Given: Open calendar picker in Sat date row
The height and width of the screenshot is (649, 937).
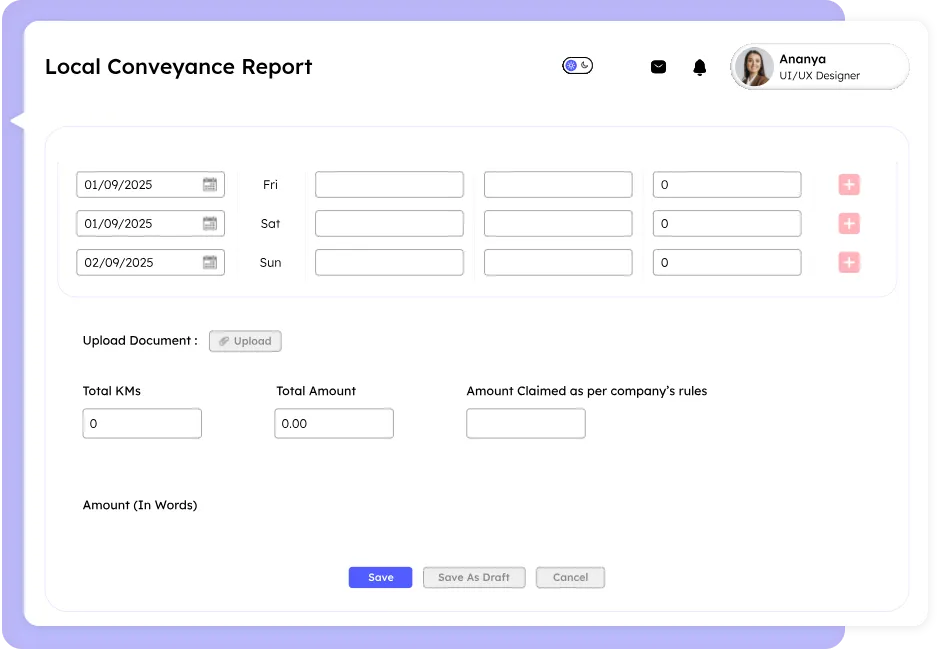Looking at the screenshot, I should 210,224.
